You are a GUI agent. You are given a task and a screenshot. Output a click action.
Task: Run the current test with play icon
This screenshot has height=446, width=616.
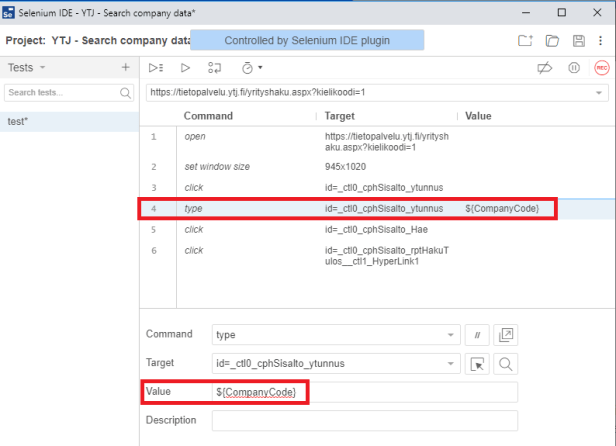coord(185,68)
